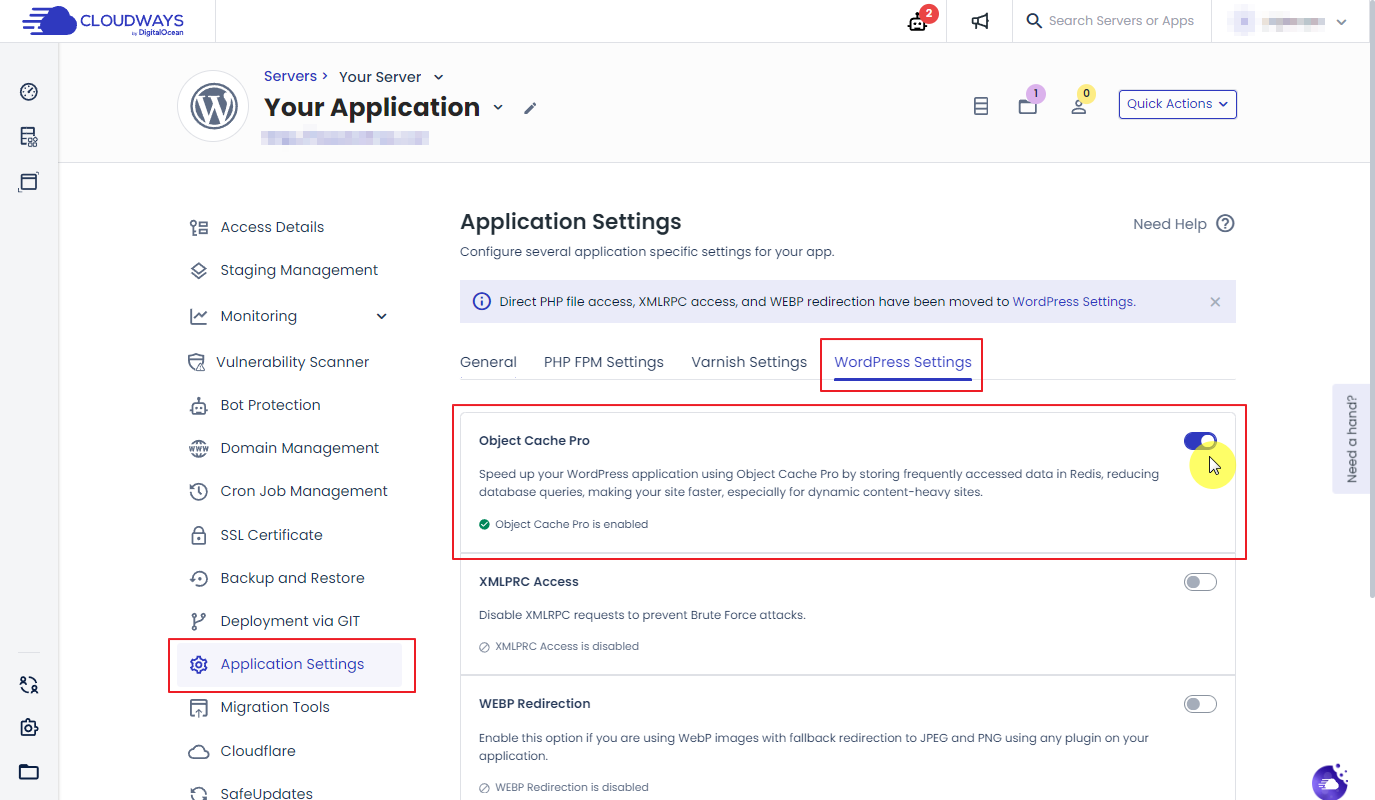
Task: Open the user account dropdown arrow
Action: [1342, 21]
